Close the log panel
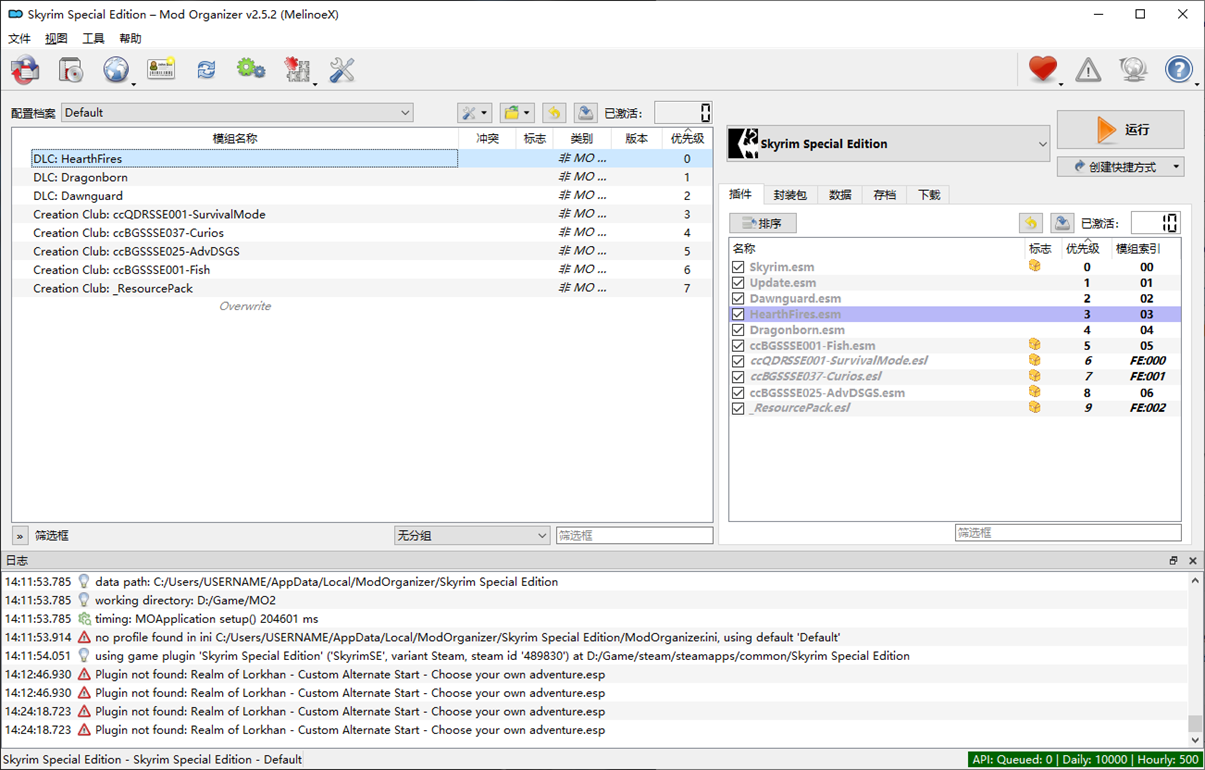Screen dimensions: 1205x770 pos(1193,561)
